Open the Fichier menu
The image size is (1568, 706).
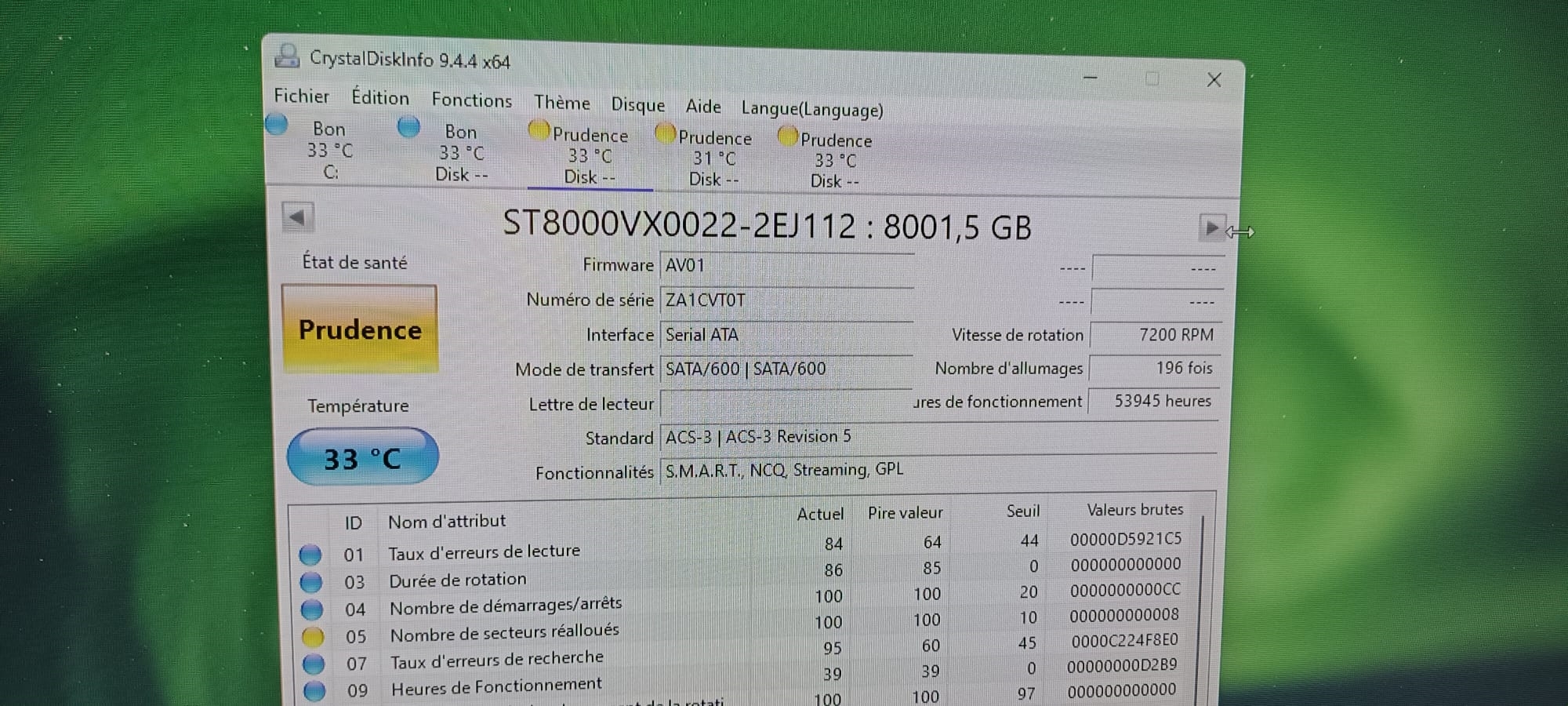coord(301,96)
